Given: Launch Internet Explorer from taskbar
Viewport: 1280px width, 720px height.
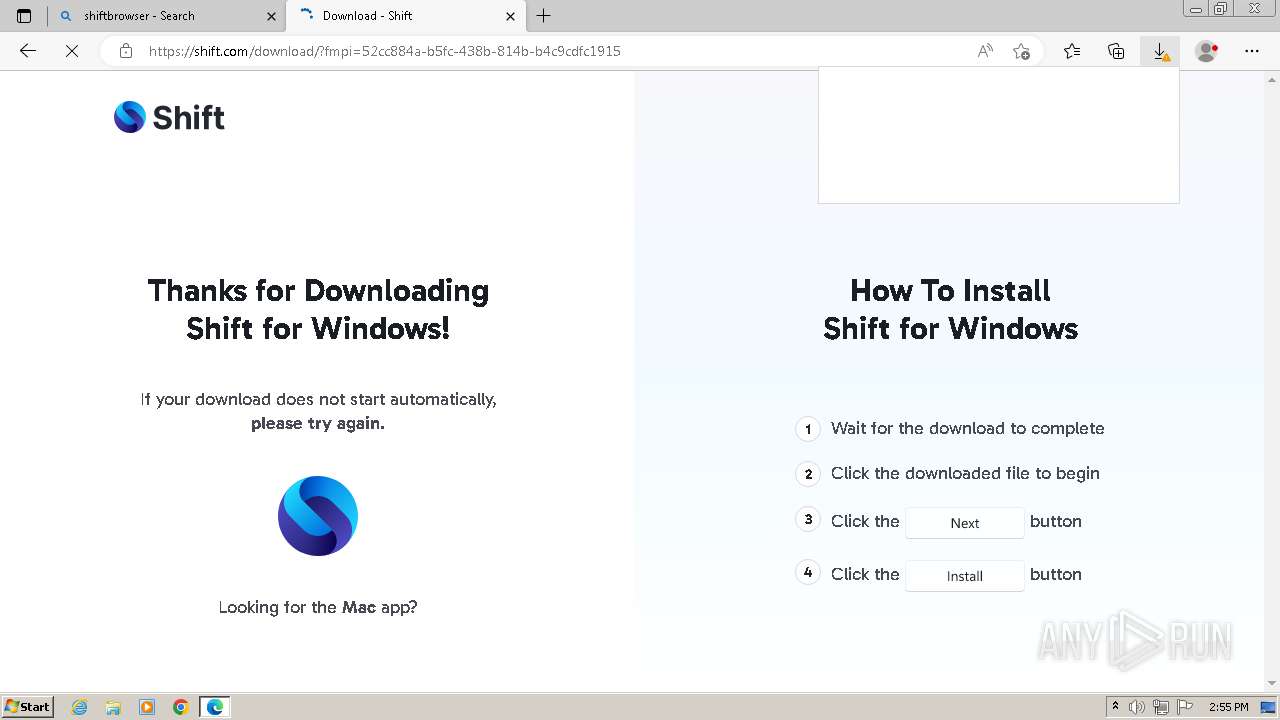Looking at the screenshot, I should coord(80,707).
